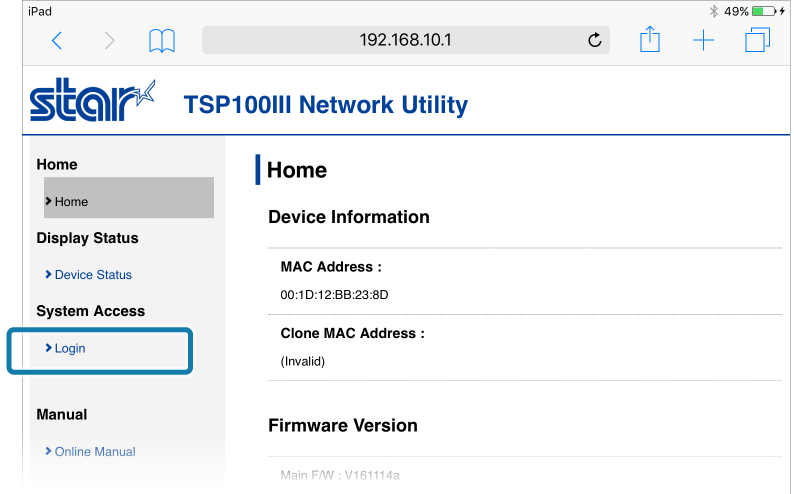Open the bookmarks book icon
Viewport: 794px width, 494px height.
(x=162, y=40)
